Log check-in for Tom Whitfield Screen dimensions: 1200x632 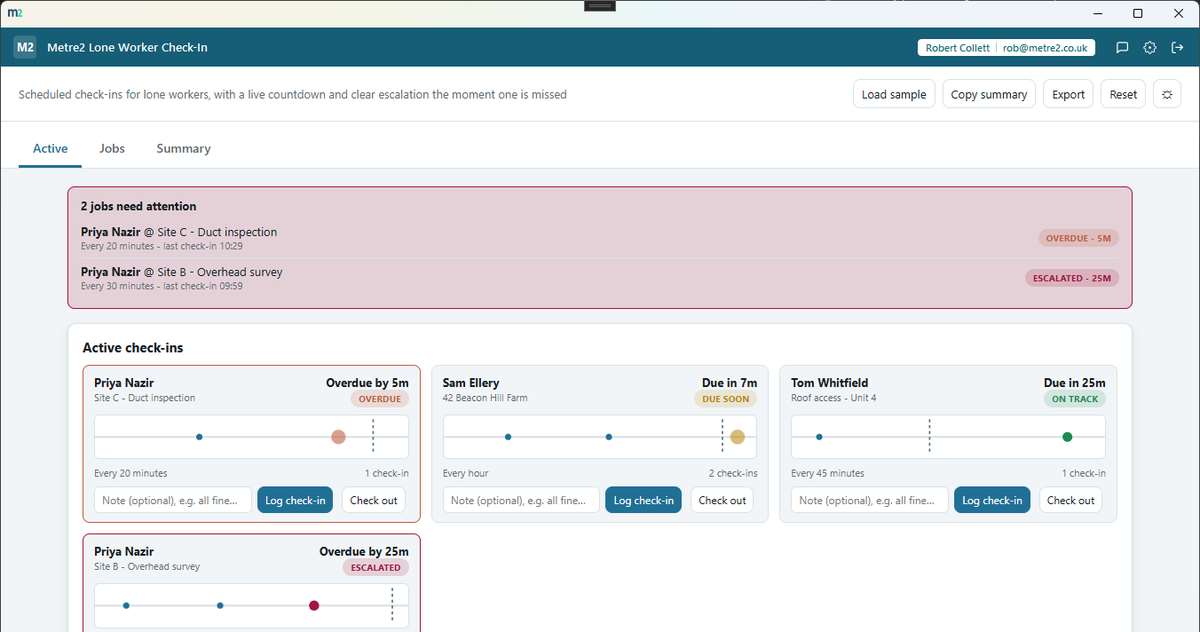[x=992, y=500]
